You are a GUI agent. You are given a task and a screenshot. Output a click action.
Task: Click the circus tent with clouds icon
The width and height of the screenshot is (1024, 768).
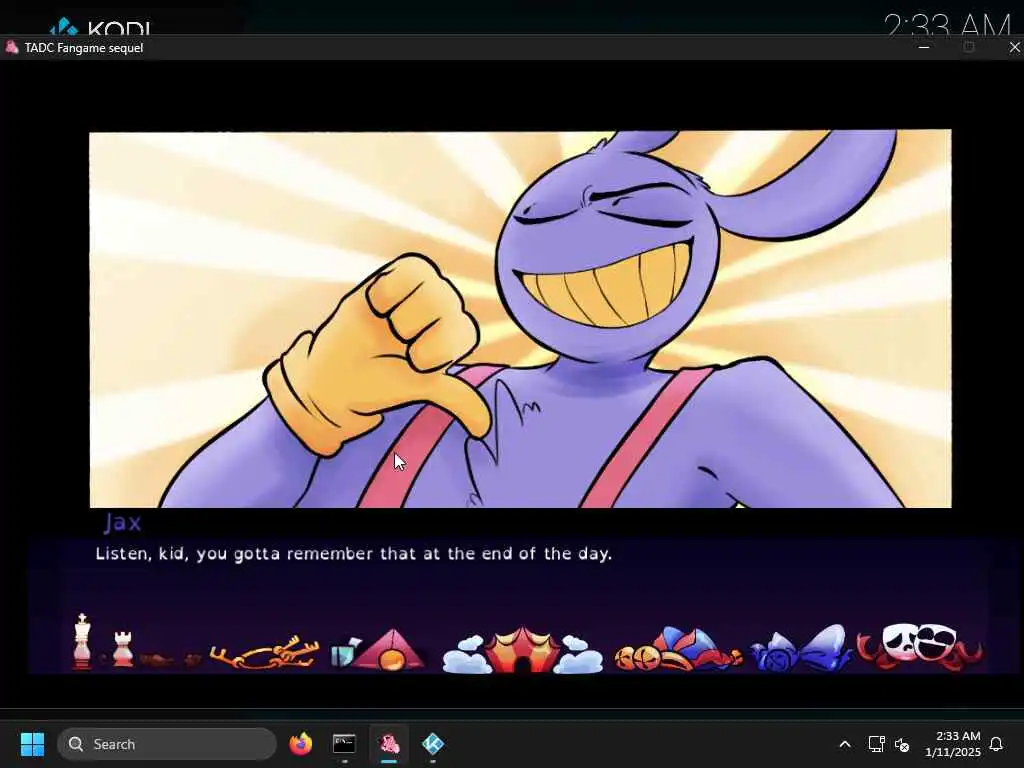(522, 650)
